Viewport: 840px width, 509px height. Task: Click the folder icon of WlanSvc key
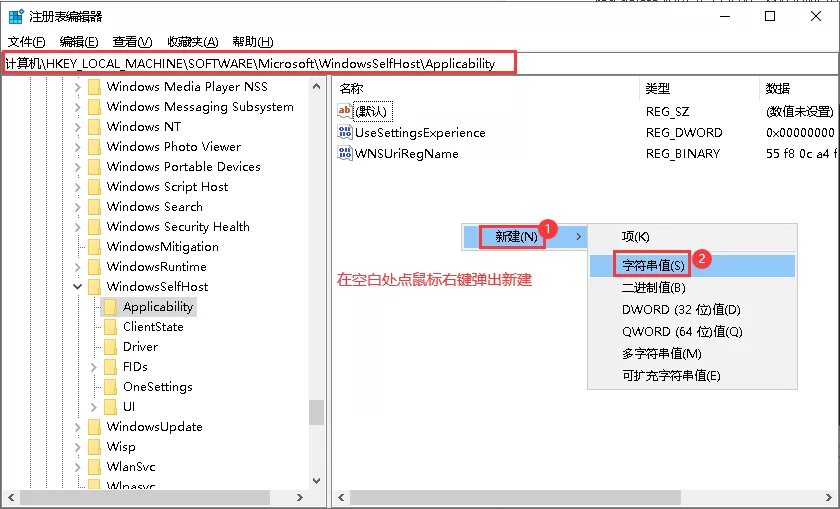[94, 467]
